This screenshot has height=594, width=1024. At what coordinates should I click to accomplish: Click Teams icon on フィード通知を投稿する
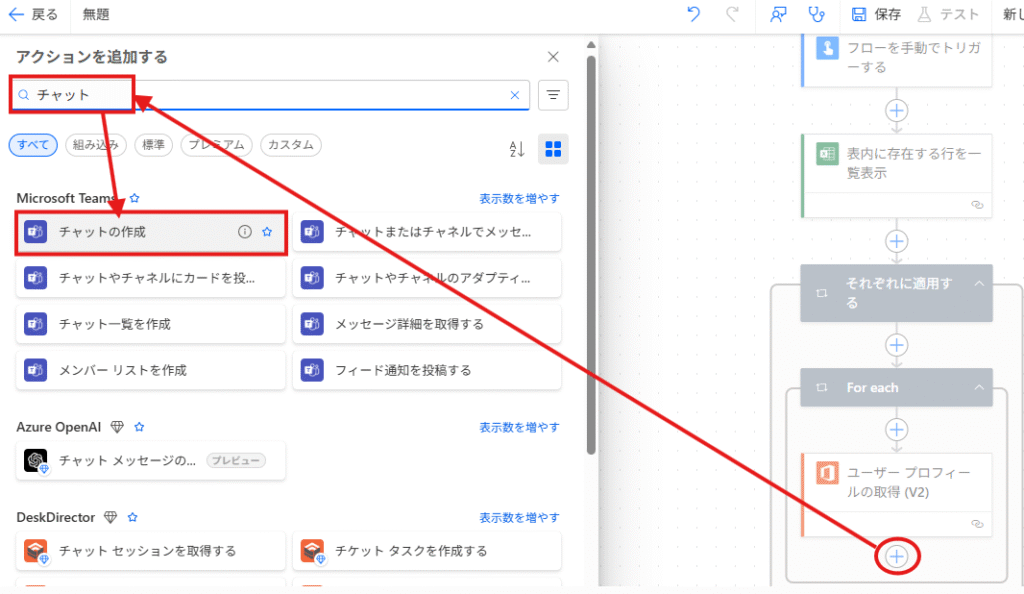(x=312, y=370)
